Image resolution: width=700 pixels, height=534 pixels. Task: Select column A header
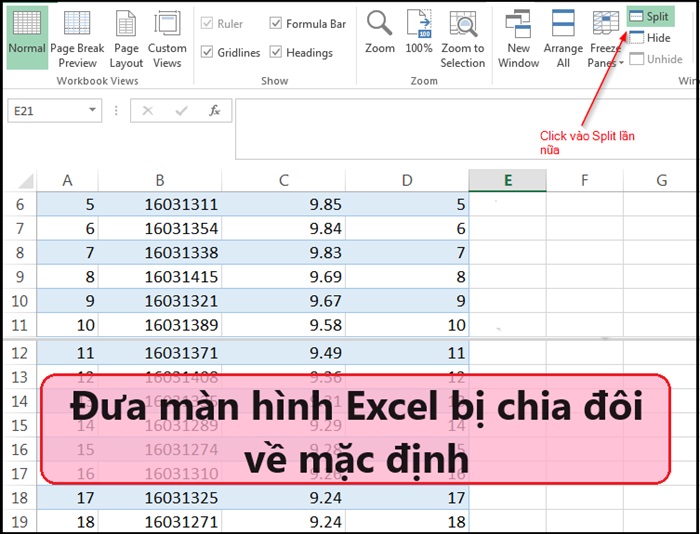tap(67, 181)
